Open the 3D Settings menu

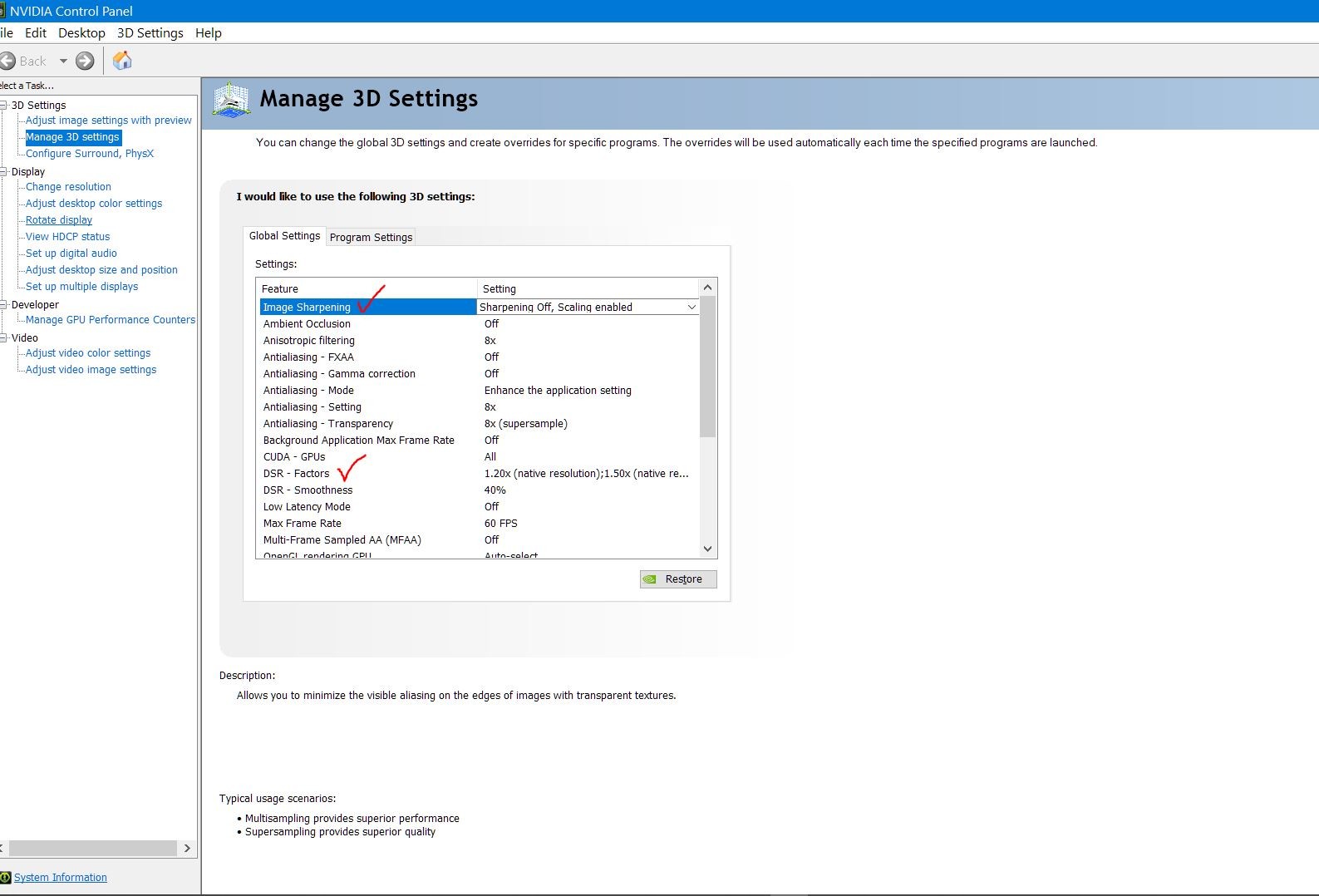pos(150,33)
